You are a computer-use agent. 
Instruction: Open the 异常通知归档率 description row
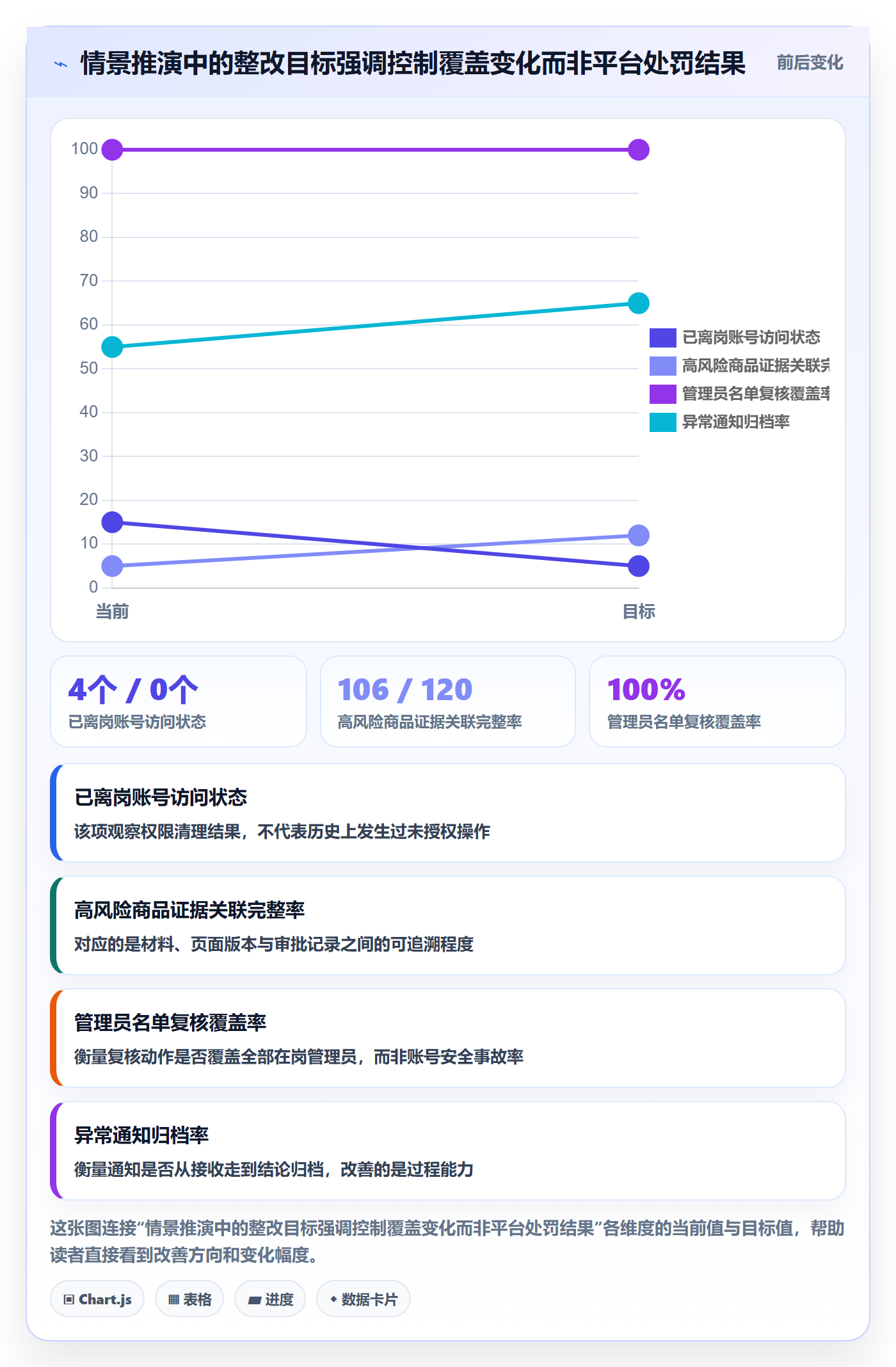pyautogui.click(x=448, y=1151)
